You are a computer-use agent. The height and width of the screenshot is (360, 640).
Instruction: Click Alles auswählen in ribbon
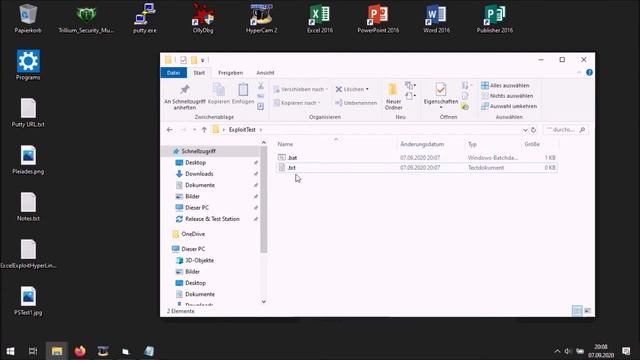point(505,85)
